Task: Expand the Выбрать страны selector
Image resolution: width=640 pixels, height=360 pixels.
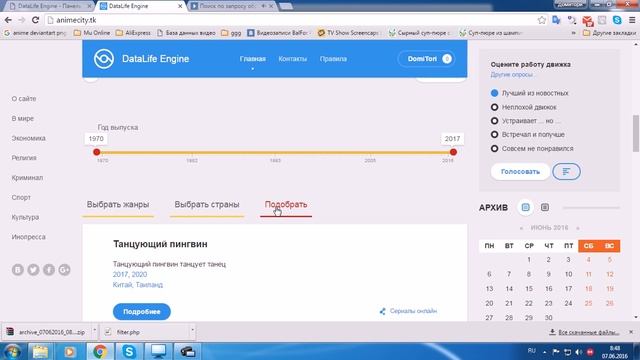Action: click(207, 205)
